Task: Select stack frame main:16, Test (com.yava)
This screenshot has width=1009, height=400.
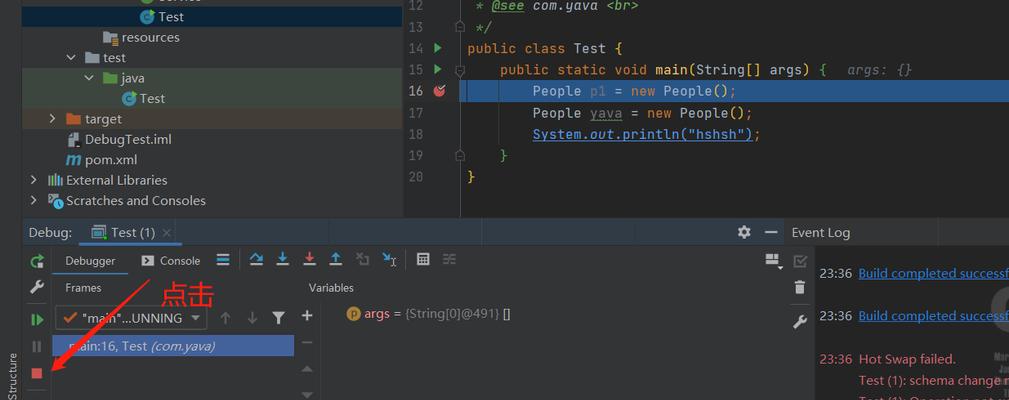Action: tap(173, 346)
